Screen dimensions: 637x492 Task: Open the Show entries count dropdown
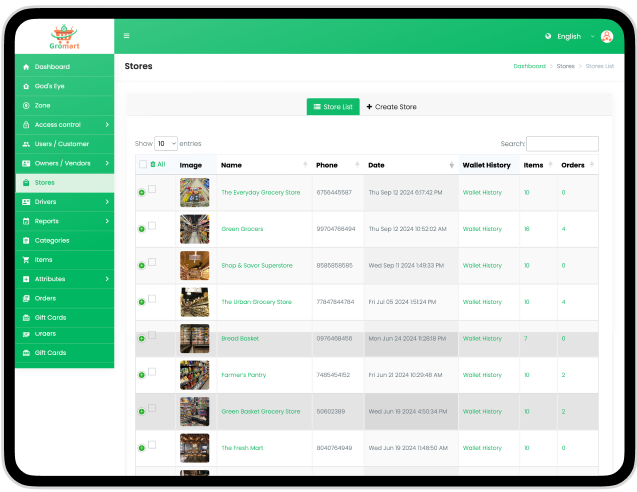coord(166,144)
